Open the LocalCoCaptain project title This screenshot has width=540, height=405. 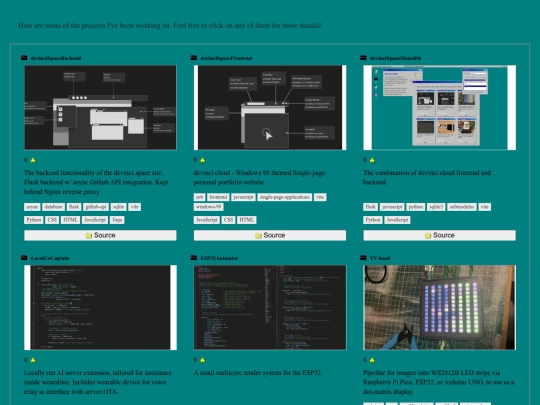pyautogui.click(x=50, y=258)
